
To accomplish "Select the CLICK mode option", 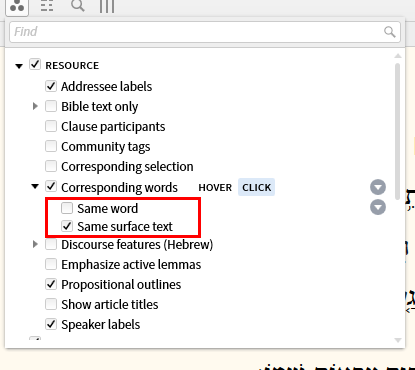I will pos(256,187).
